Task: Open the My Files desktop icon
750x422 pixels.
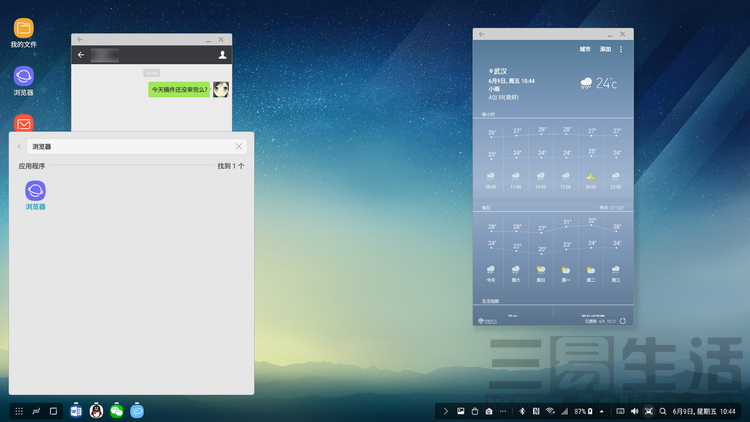Action: [x=23, y=29]
